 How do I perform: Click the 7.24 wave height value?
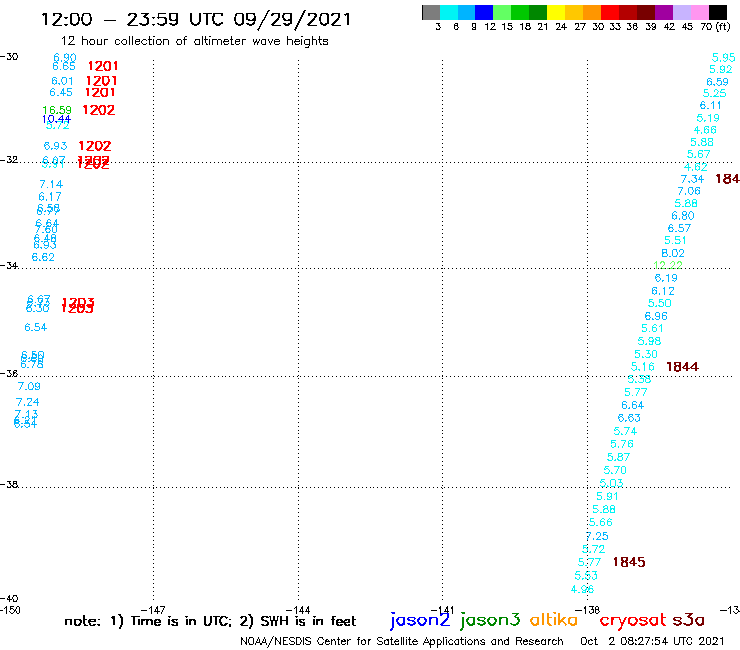tap(27, 402)
